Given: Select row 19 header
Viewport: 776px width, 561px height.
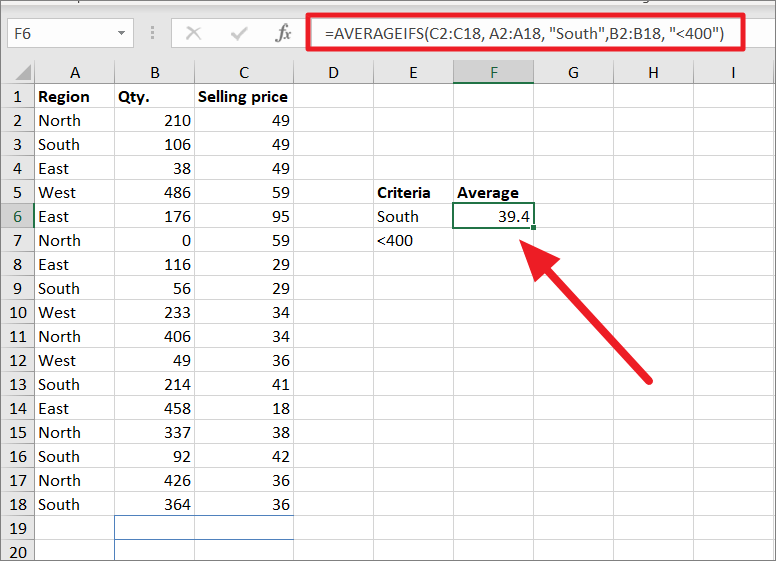Looking at the screenshot, I should pos(18,528).
